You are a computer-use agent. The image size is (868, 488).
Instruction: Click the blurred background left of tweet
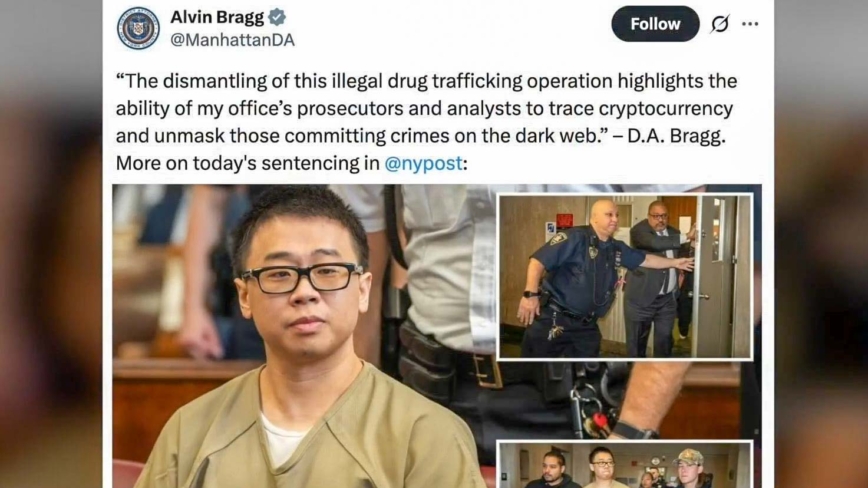click(x=51, y=244)
